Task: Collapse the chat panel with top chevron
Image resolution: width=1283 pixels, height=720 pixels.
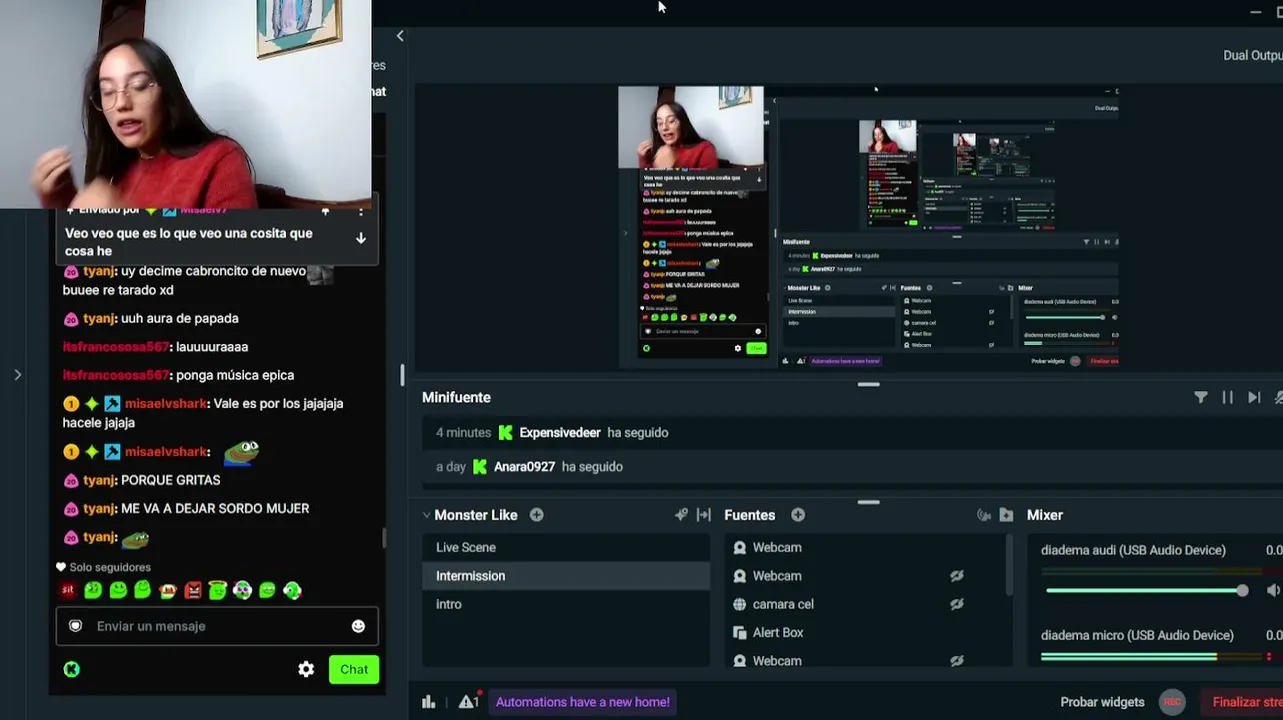Action: click(x=400, y=36)
